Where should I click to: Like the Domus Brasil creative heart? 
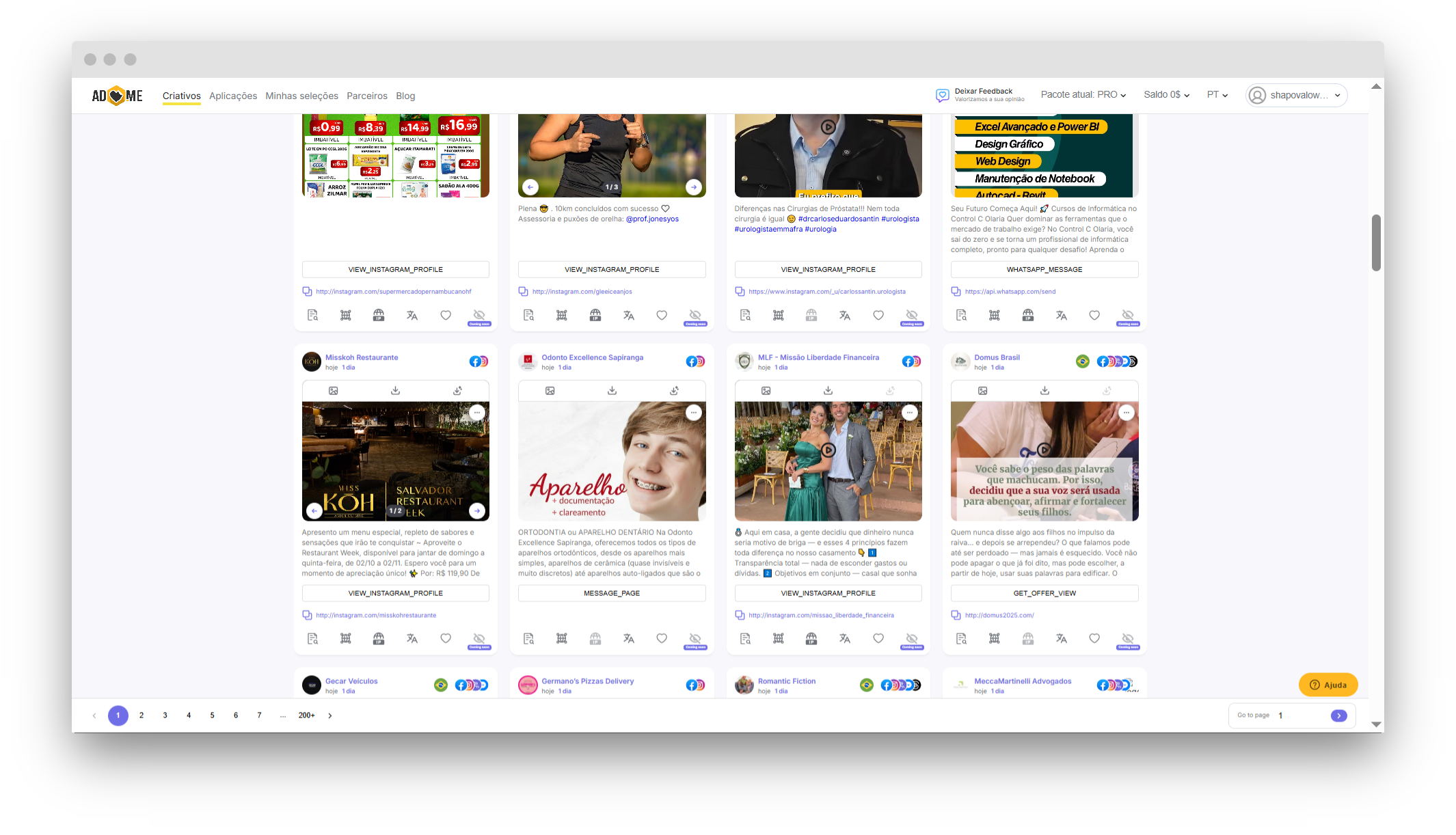[x=1094, y=639]
